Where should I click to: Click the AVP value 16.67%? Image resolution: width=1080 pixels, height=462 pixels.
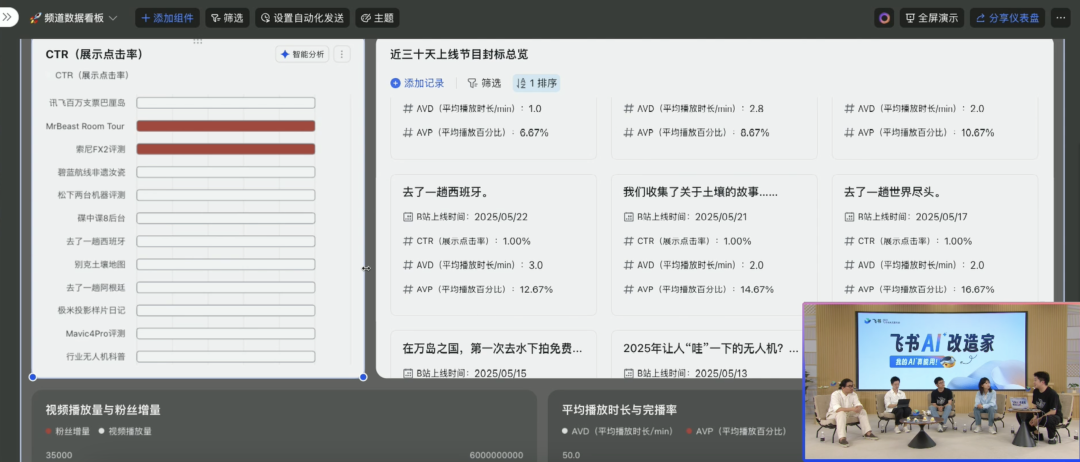[x=977, y=289]
